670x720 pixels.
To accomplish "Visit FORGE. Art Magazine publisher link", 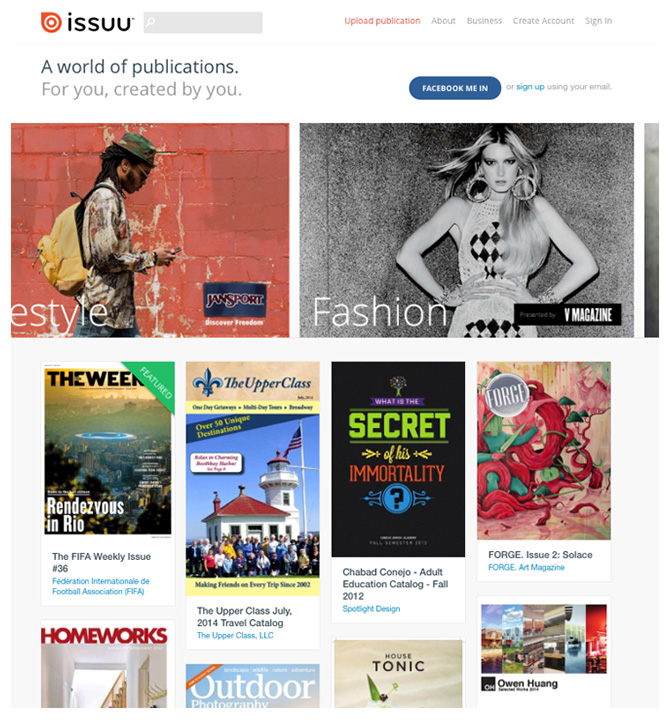I will (526, 567).
